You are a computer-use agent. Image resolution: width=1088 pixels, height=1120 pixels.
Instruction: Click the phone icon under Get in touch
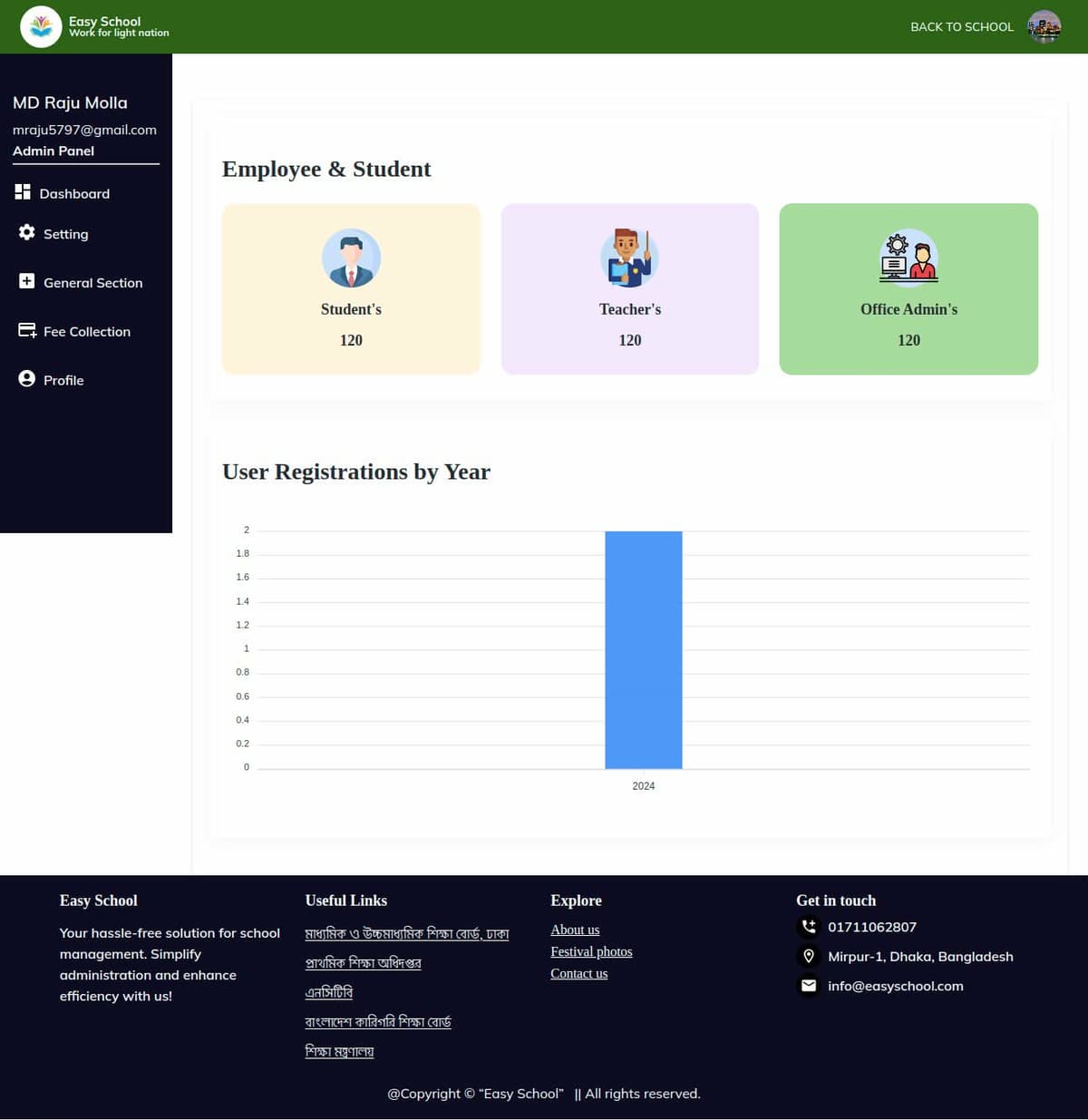click(808, 926)
